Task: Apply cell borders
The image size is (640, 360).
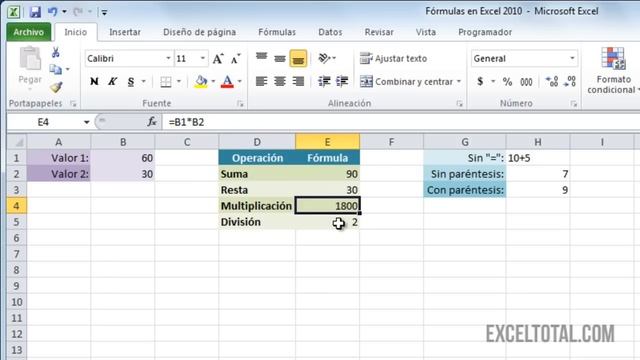Action: [166, 82]
